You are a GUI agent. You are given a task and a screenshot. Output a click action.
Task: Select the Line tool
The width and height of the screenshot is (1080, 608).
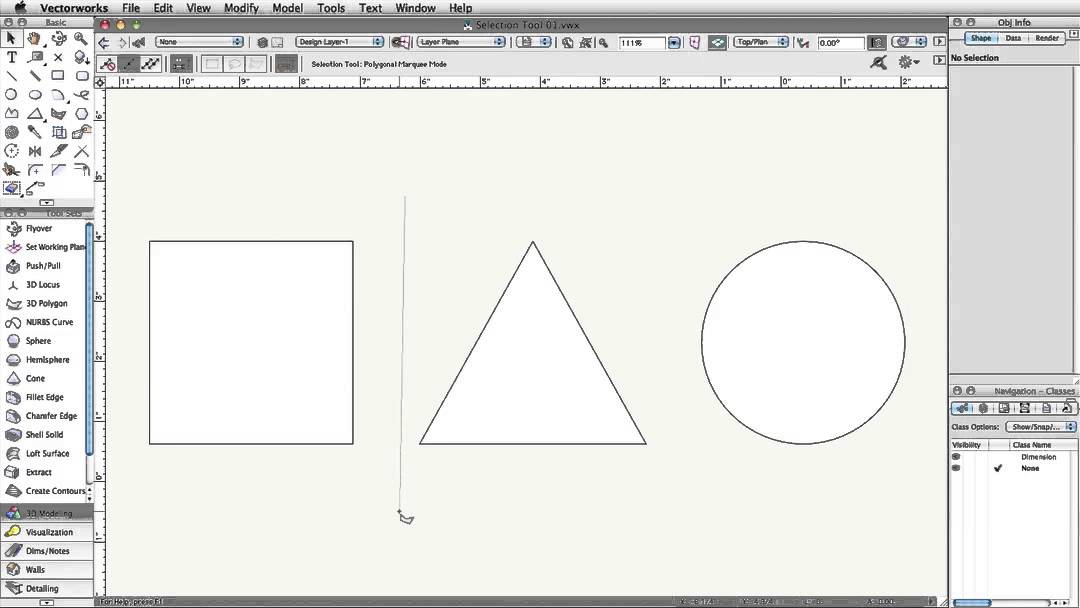pyautogui.click(x=11, y=76)
